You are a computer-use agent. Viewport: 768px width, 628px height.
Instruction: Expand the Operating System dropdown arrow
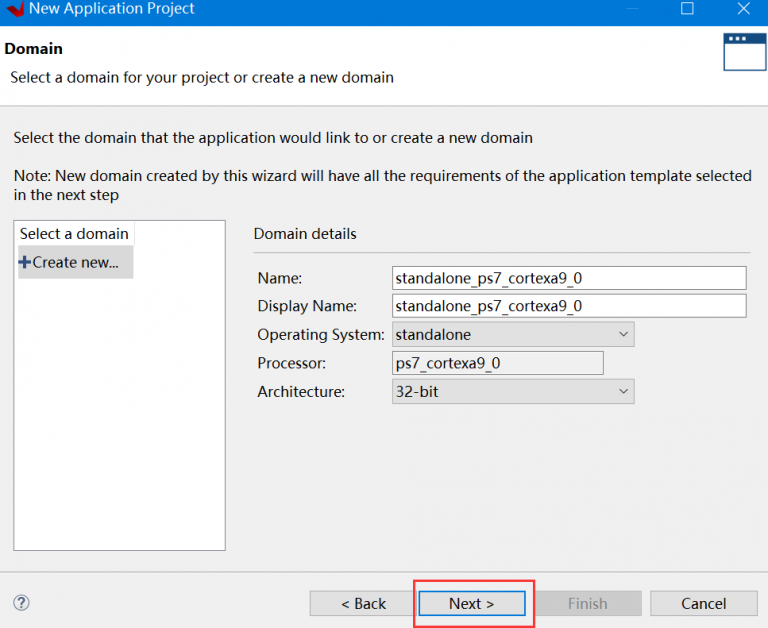[623, 334]
